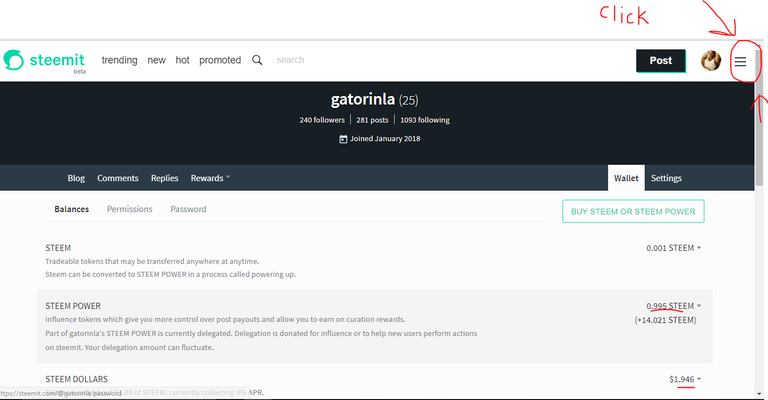768x400 pixels.
Task: Click the search magnifier icon
Action: pos(257,60)
